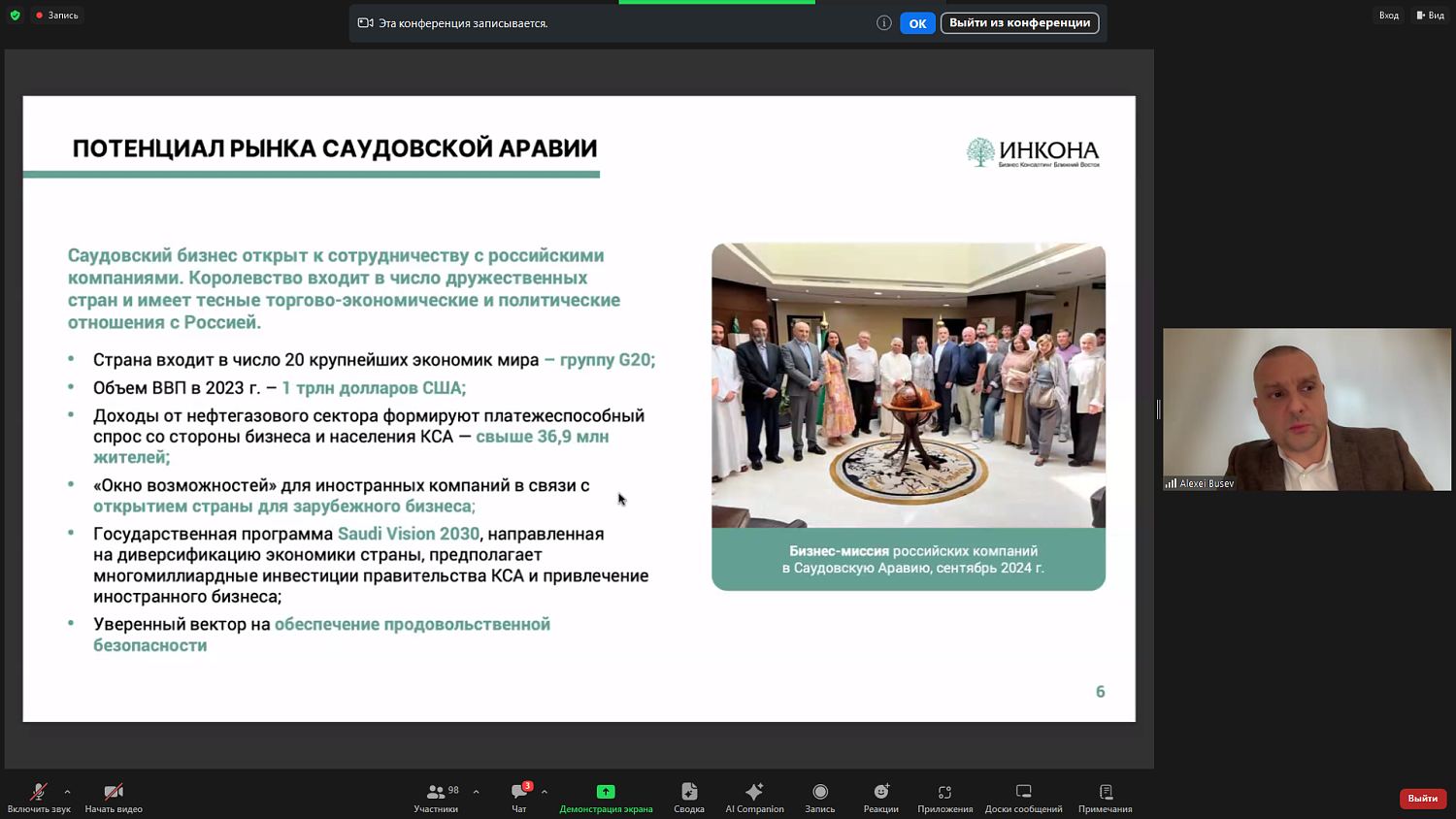Expand audio options next to Включить звук

[x=66, y=791]
